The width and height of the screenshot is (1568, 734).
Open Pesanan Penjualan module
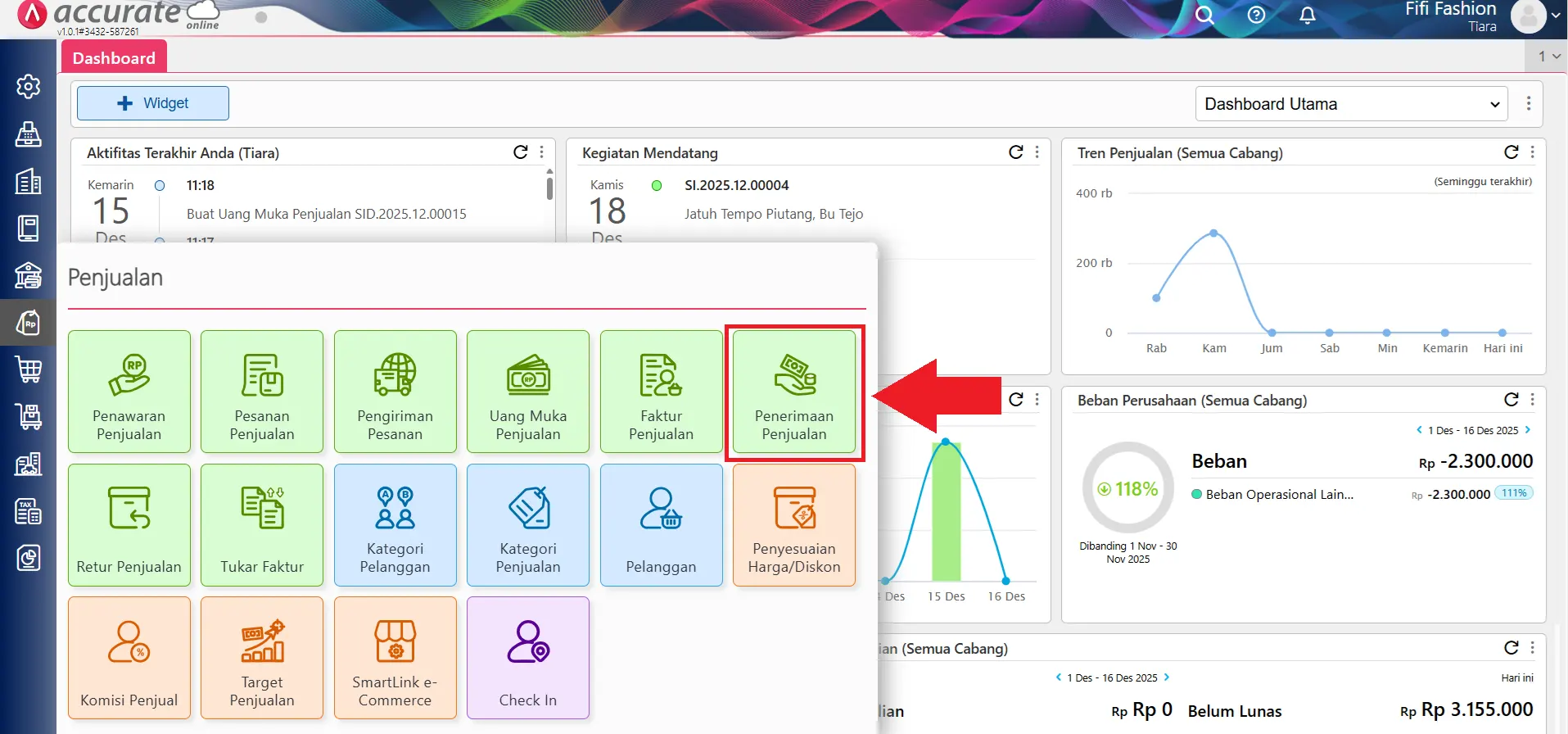(261, 392)
